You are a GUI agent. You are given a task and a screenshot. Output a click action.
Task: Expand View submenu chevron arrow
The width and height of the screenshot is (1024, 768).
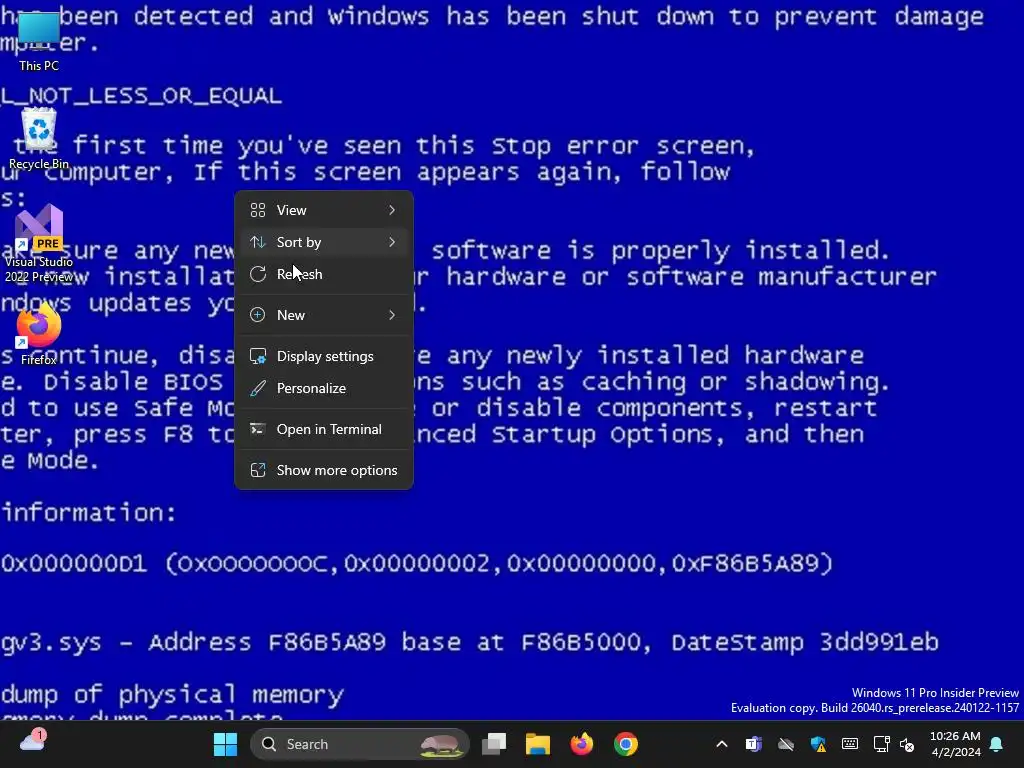[392, 210]
